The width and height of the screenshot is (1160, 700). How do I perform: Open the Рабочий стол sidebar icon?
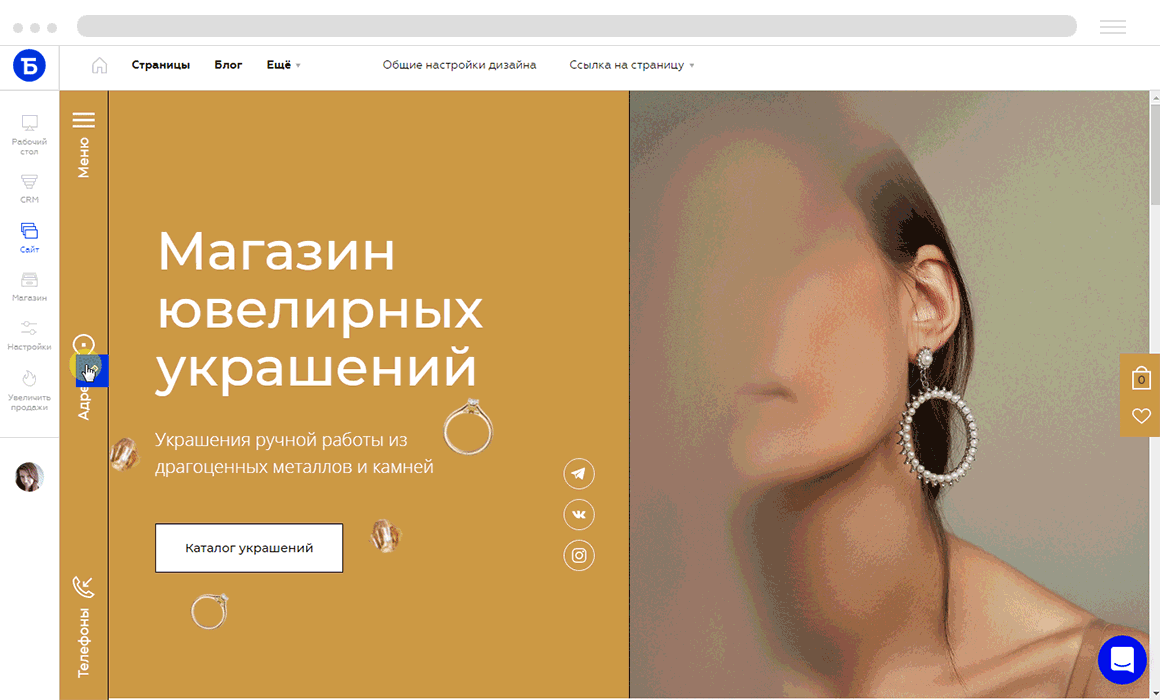[30, 123]
